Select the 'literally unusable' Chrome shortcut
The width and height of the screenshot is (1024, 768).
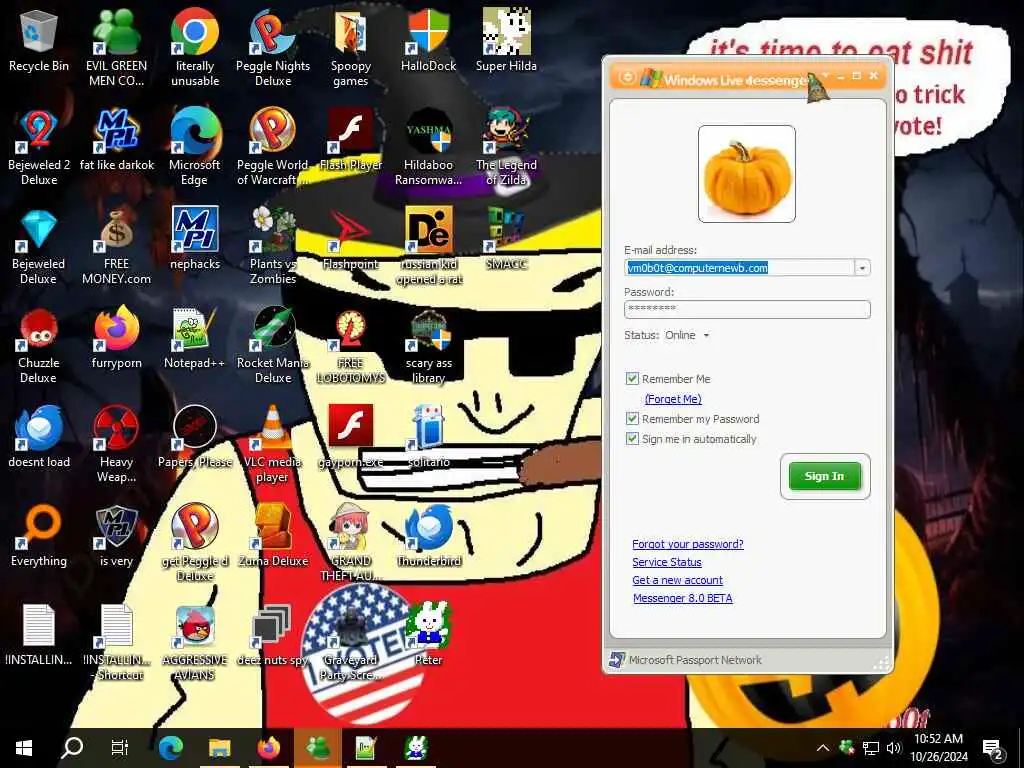[195, 49]
